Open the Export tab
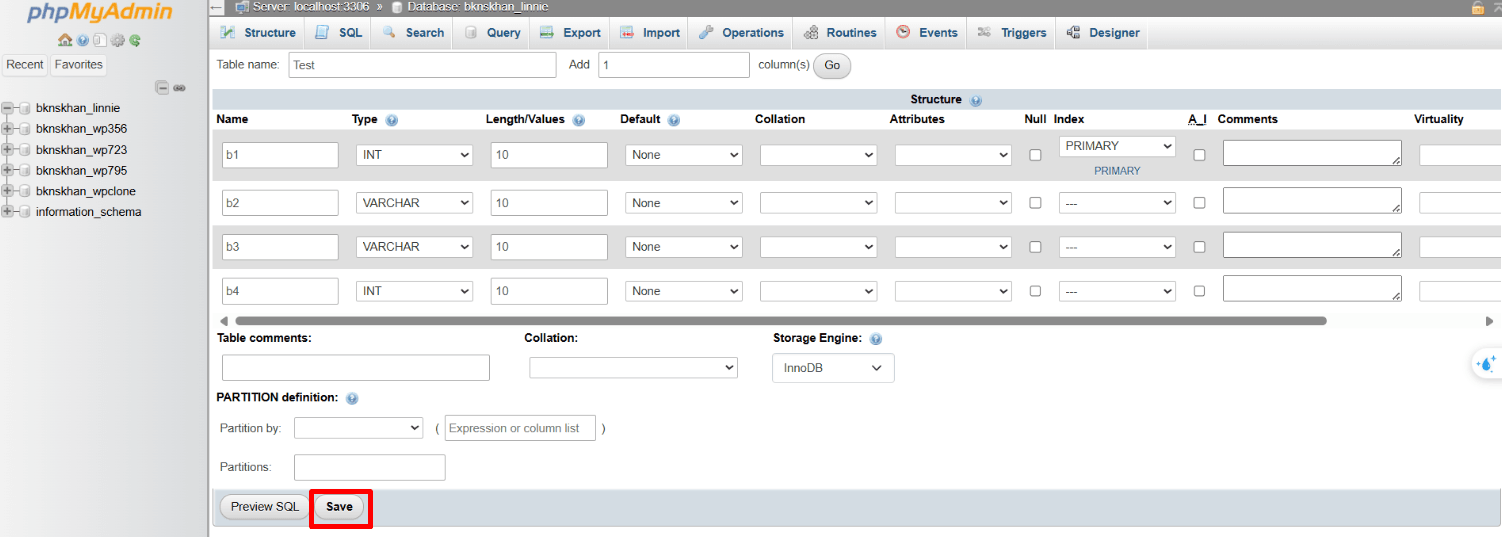1502x537 pixels. pos(571,33)
